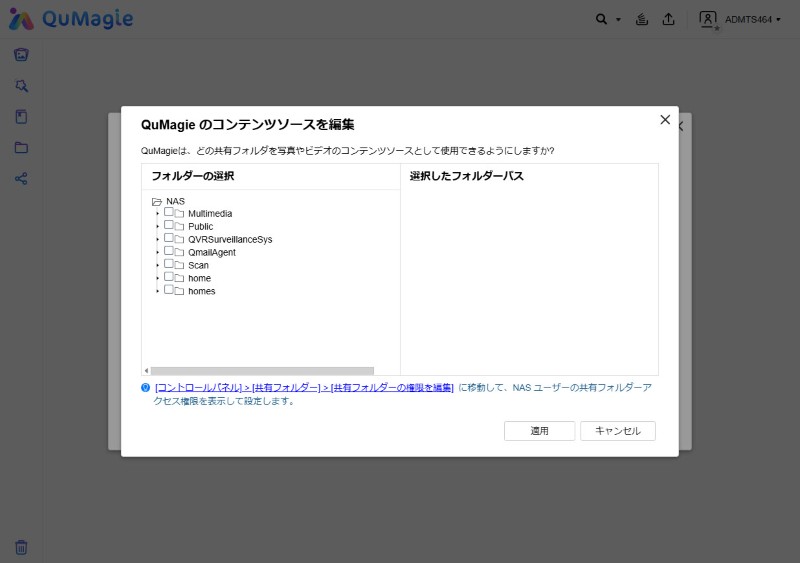Enable the homes folder checkbox
Image resolution: width=800 pixels, height=563 pixels.
pyautogui.click(x=169, y=291)
